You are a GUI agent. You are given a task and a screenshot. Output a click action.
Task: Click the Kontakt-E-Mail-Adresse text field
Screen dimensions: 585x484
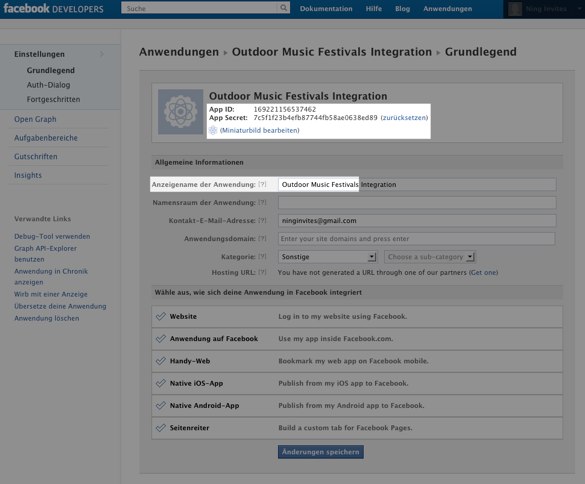pyautogui.click(x=417, y=221)
